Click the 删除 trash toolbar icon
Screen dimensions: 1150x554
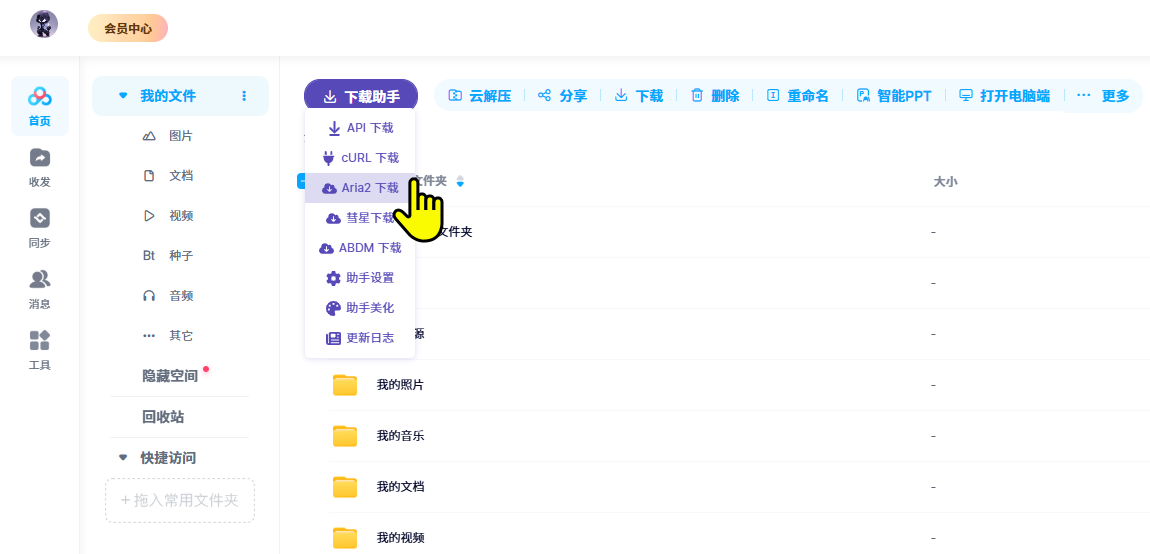(x=697, y=96)
